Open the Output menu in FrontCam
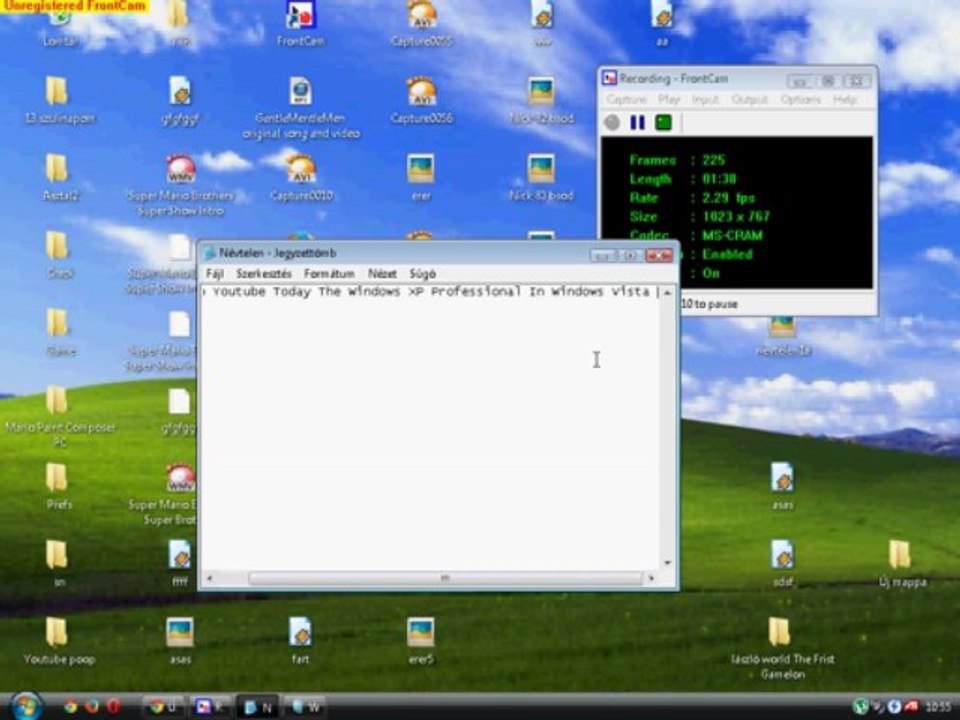The height and width of the screenshot is (720, 960). click(749, 99)
